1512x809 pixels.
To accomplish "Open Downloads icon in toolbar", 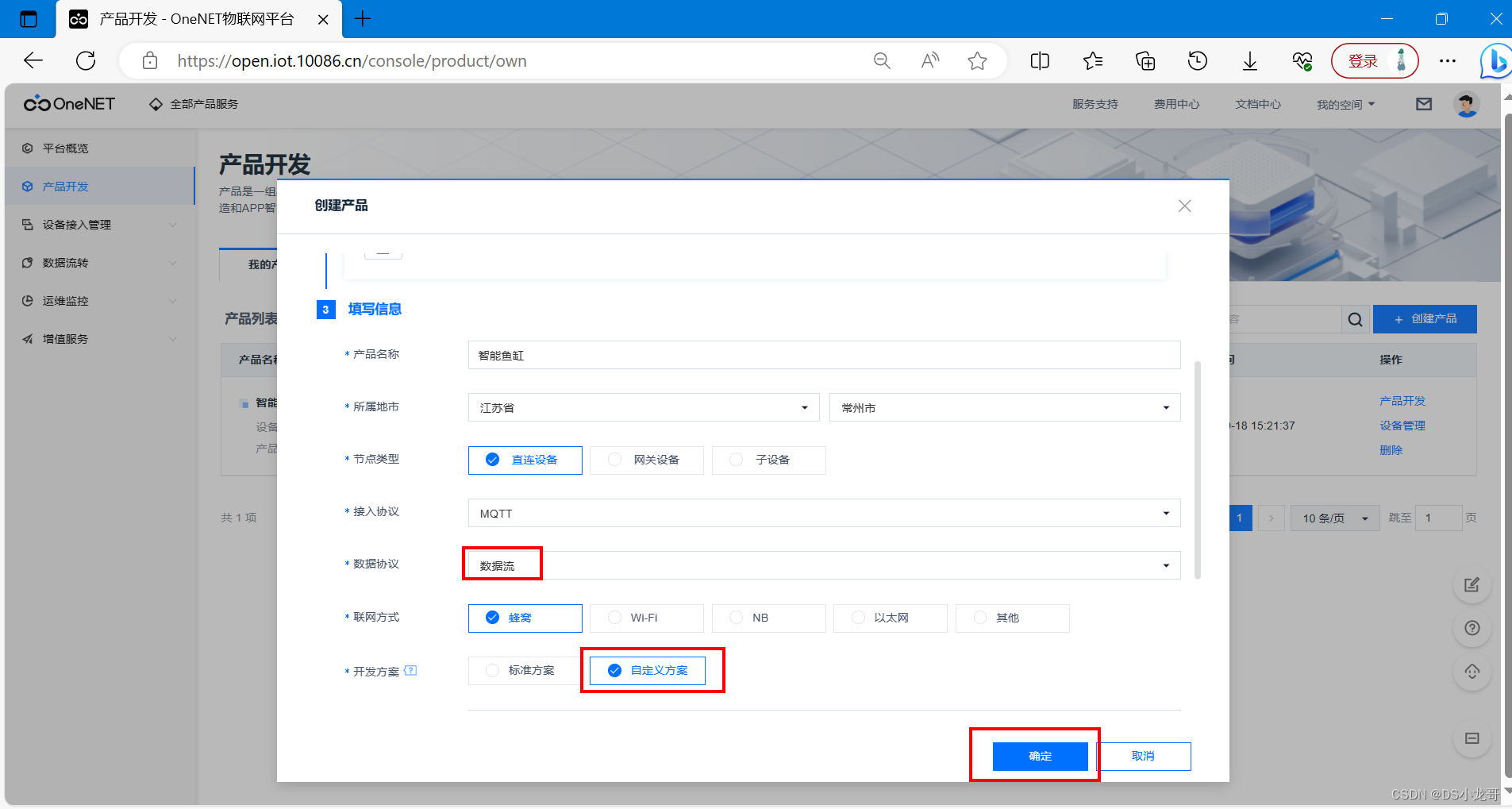I will pos(1250,61).
